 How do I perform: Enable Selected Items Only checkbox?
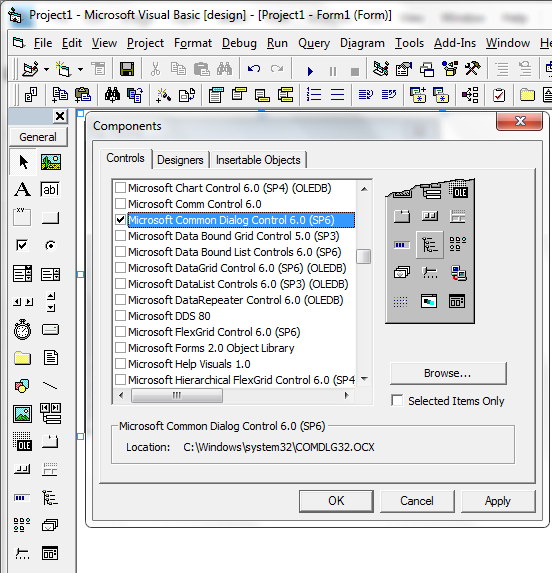pos(397,401)
